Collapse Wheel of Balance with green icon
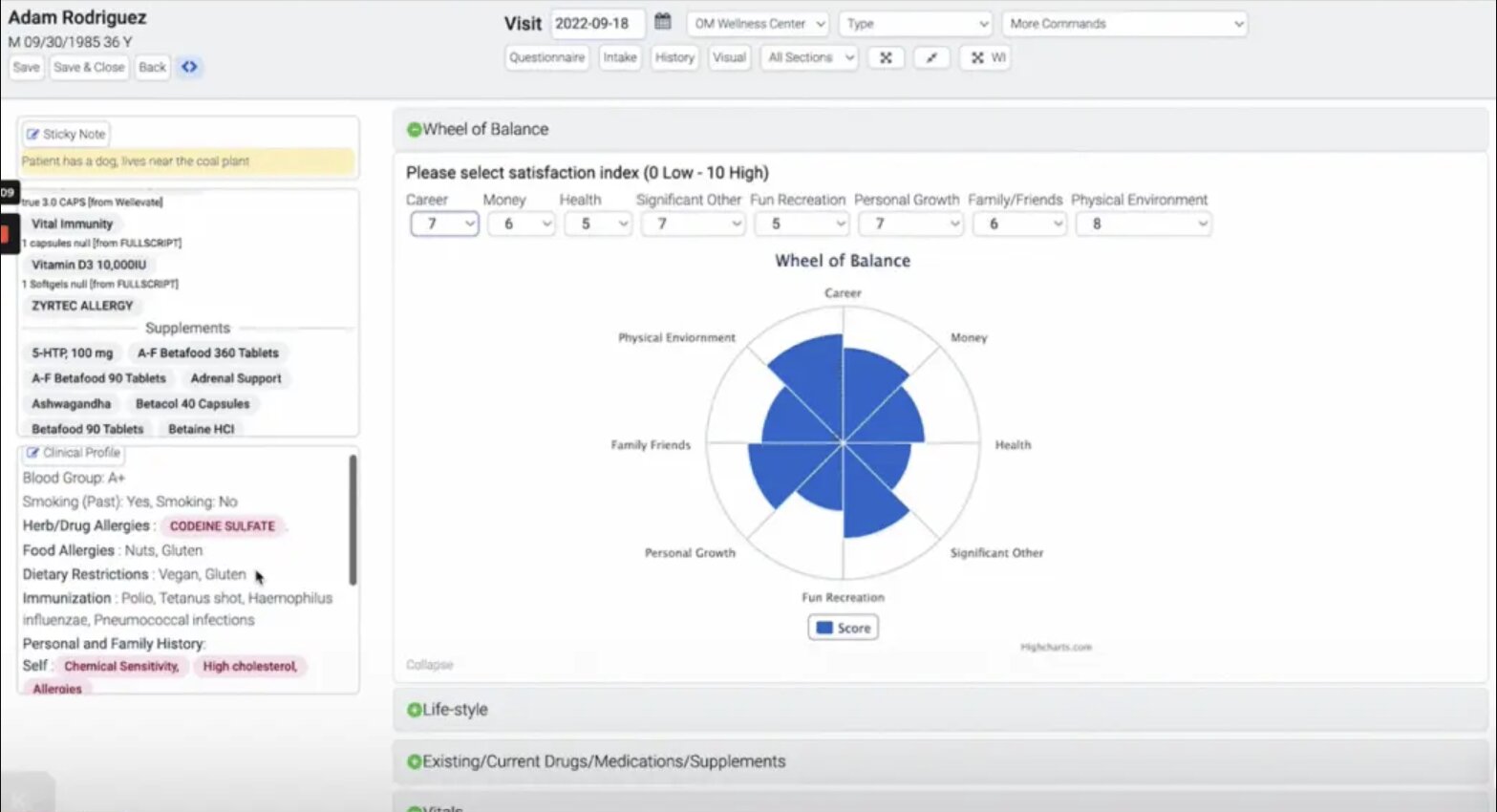 coord(414,130)
